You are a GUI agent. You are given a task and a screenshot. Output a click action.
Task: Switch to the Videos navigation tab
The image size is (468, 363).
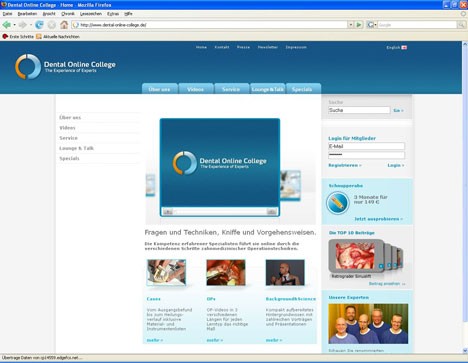point(196,89)
